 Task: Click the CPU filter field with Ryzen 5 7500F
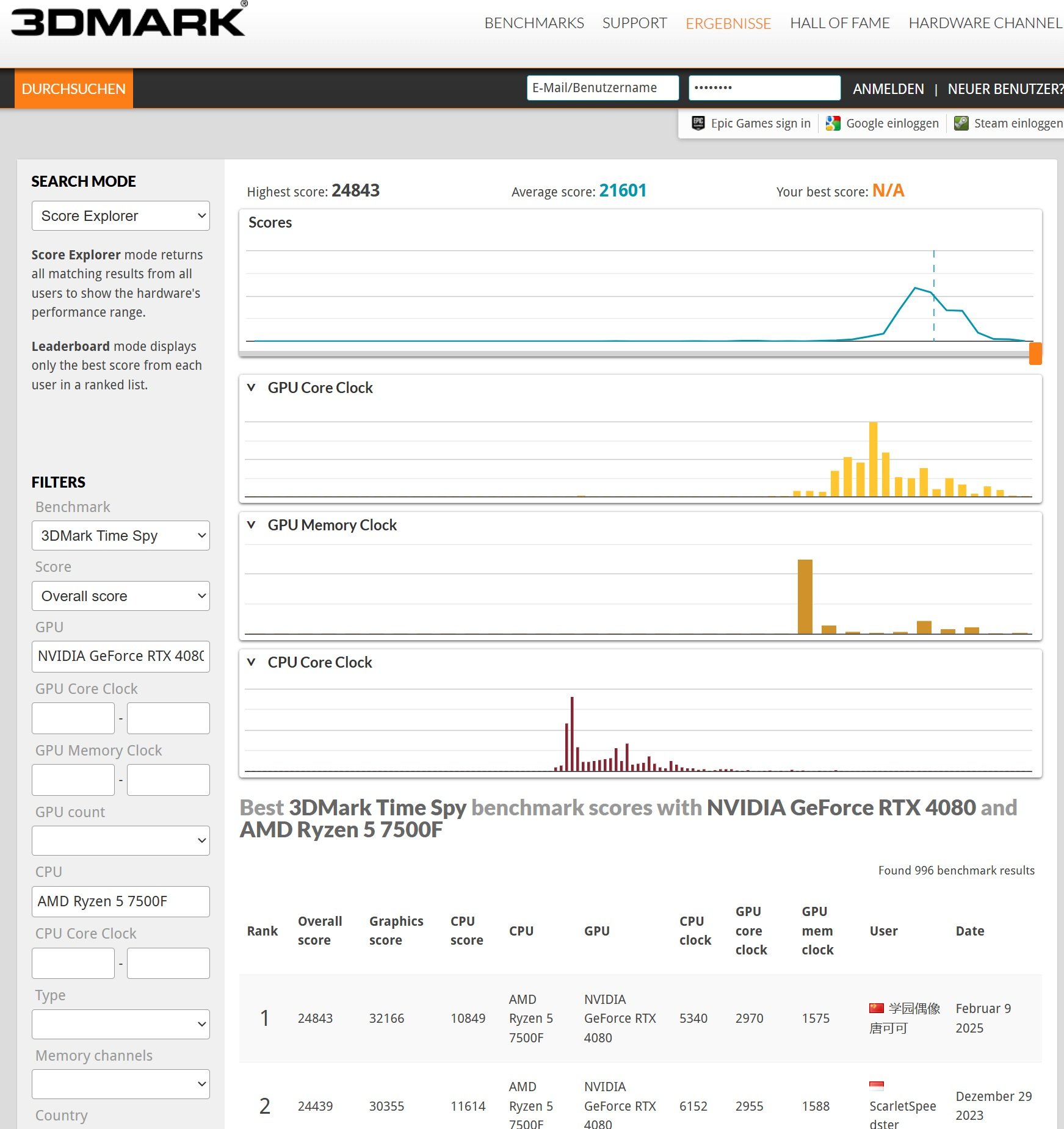point(121,901)
